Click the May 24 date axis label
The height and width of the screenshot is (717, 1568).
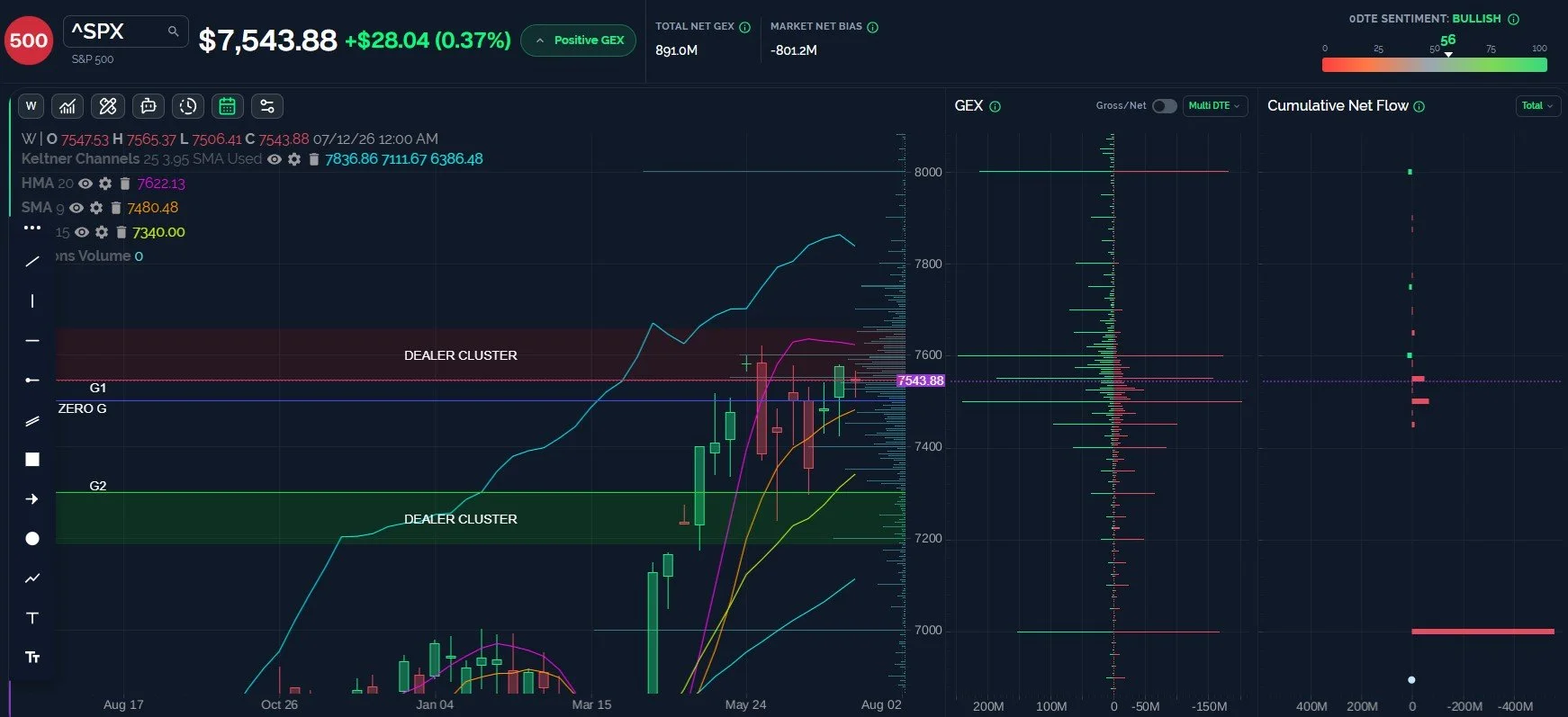(745, 704)
